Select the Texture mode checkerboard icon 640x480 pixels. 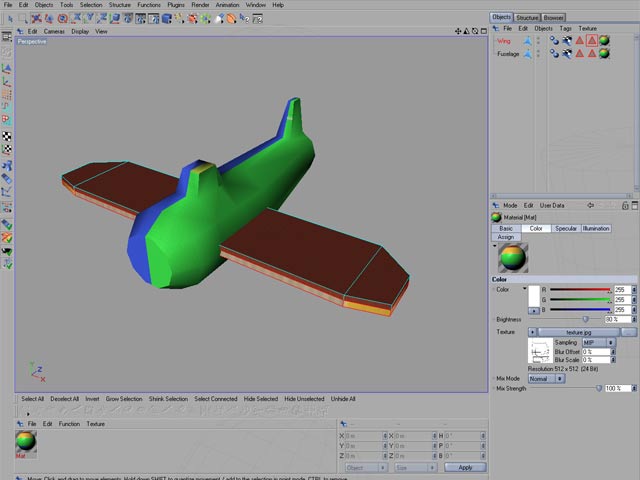click(x=7, y=136)
